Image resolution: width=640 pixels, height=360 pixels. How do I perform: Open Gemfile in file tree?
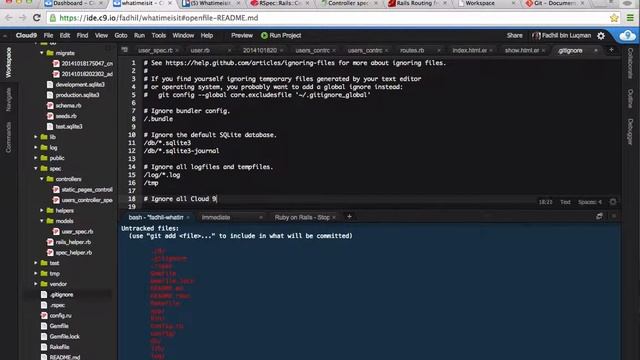[x=59, y=326]
